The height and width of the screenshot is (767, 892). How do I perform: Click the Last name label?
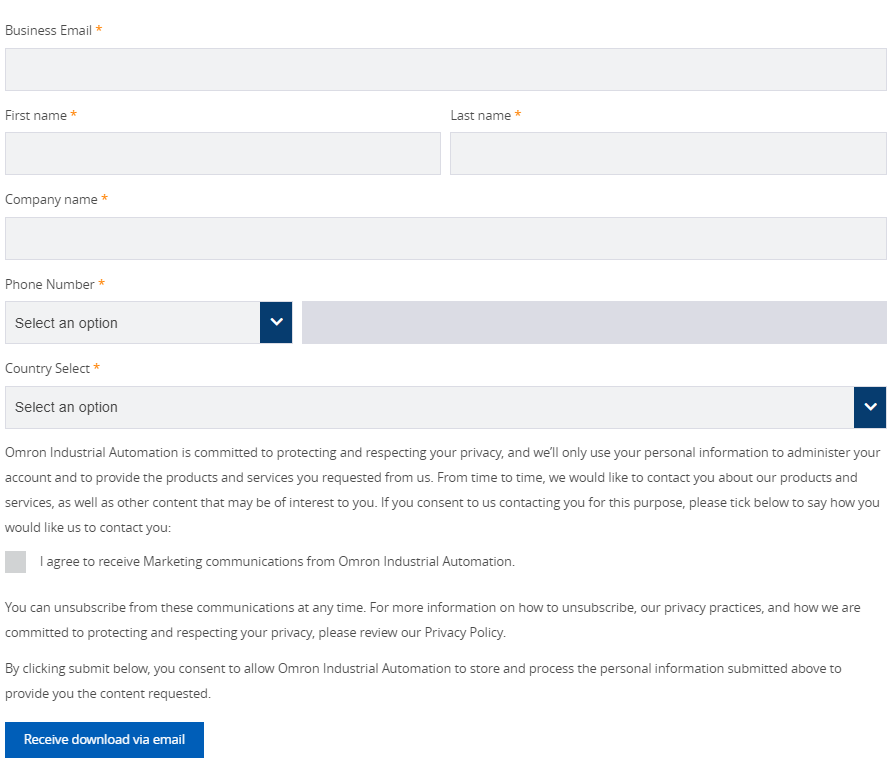(x=480, y=116)
